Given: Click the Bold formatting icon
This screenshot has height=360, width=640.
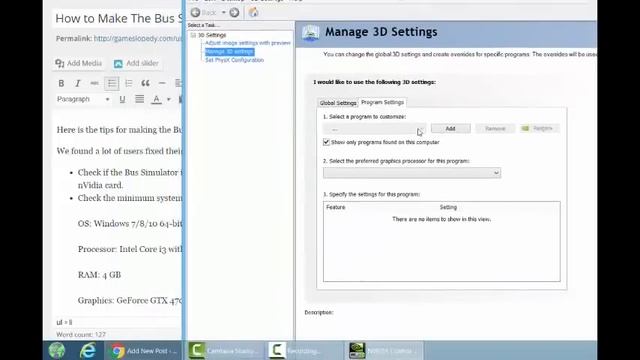Looking at the screenshot, I should pos(61,83).
